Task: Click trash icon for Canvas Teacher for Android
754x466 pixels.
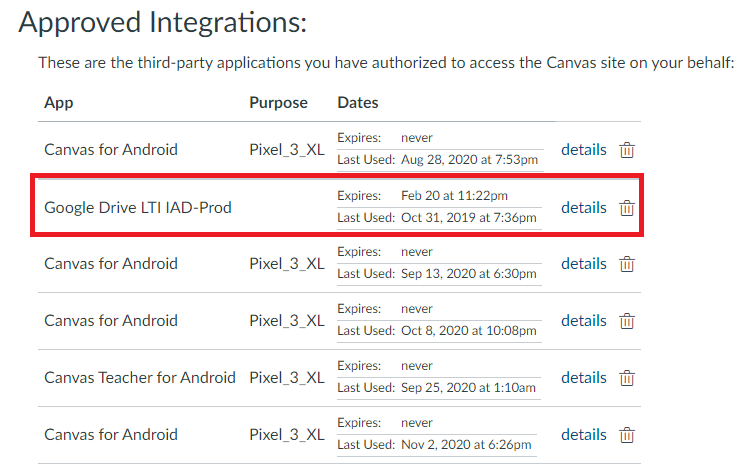Action: coord(627,378)
